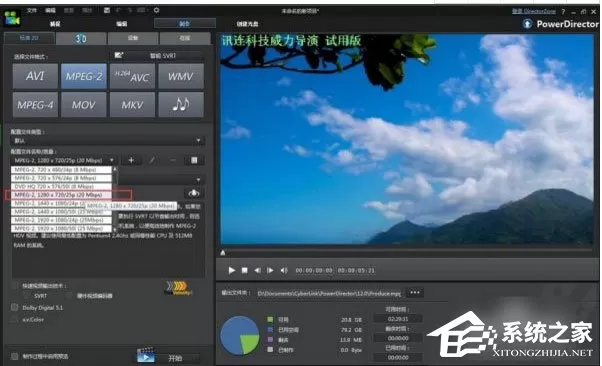Click the current timecode 00:00:00:00
Screen dimensions: 602x366
(x=314, y=270)
